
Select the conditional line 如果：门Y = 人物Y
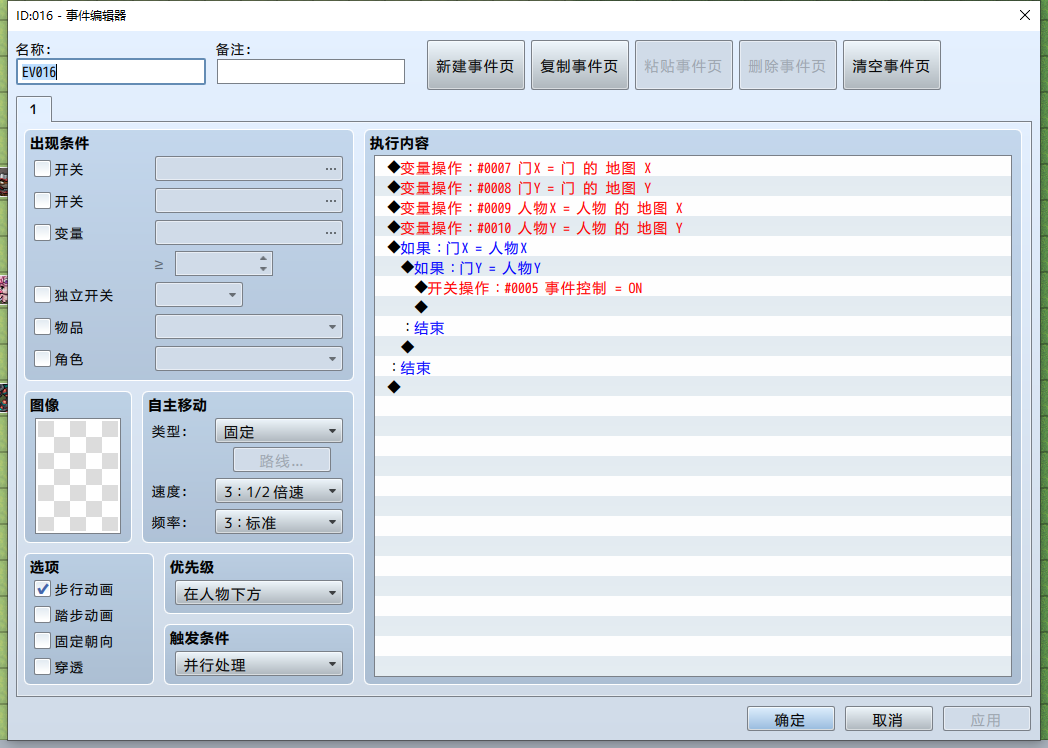click(x=692, y=267)
